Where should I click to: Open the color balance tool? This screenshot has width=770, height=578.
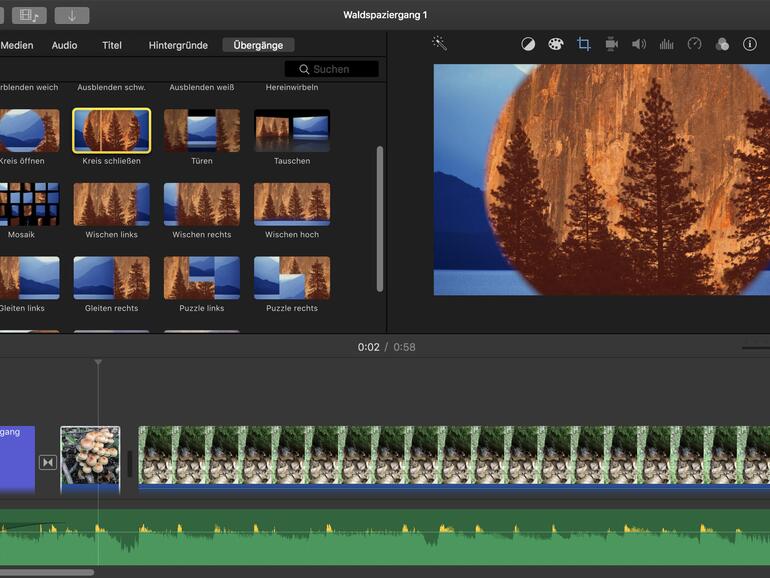click(x=528, y=44)
